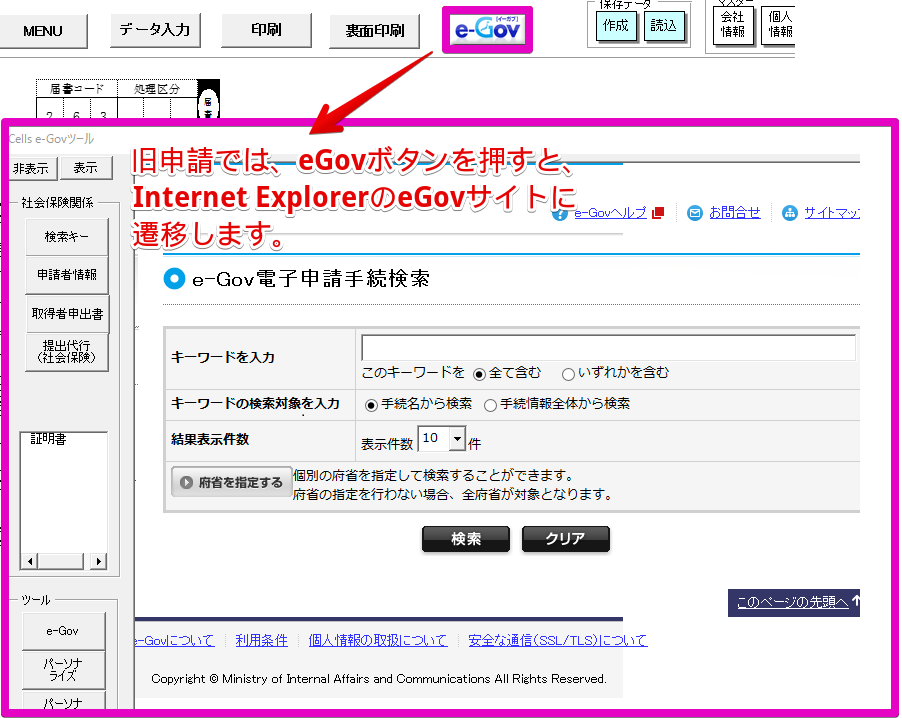902x718 pixels.
Task: Click 提出代行(社会保険) button
Action: (x=67, y=352)
